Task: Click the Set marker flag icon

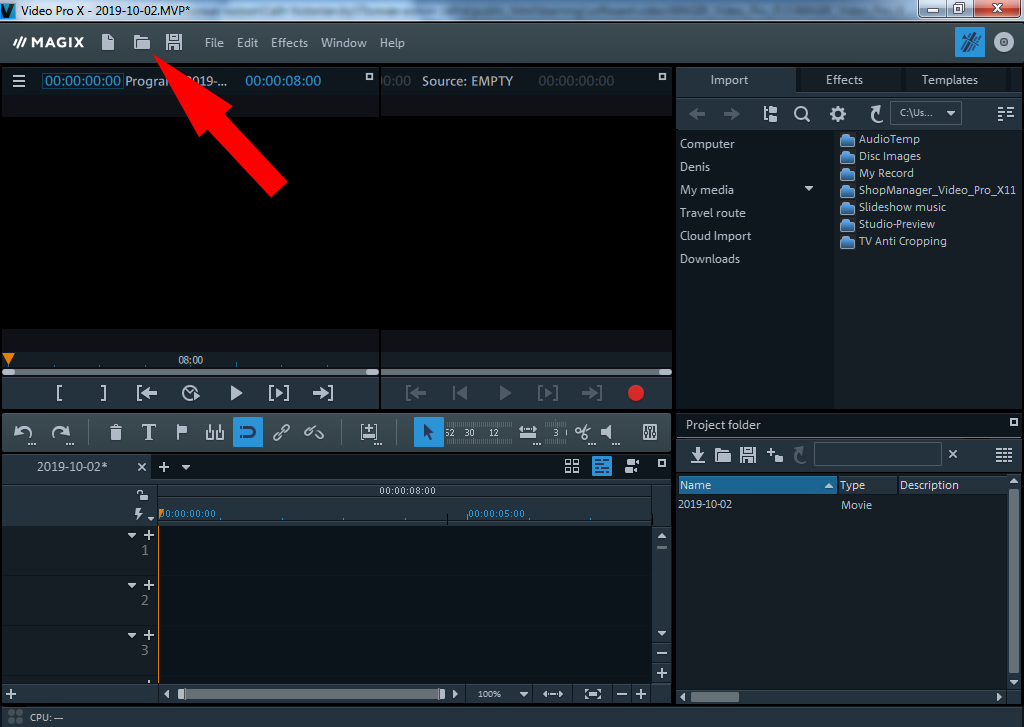Action: point(182,432)
